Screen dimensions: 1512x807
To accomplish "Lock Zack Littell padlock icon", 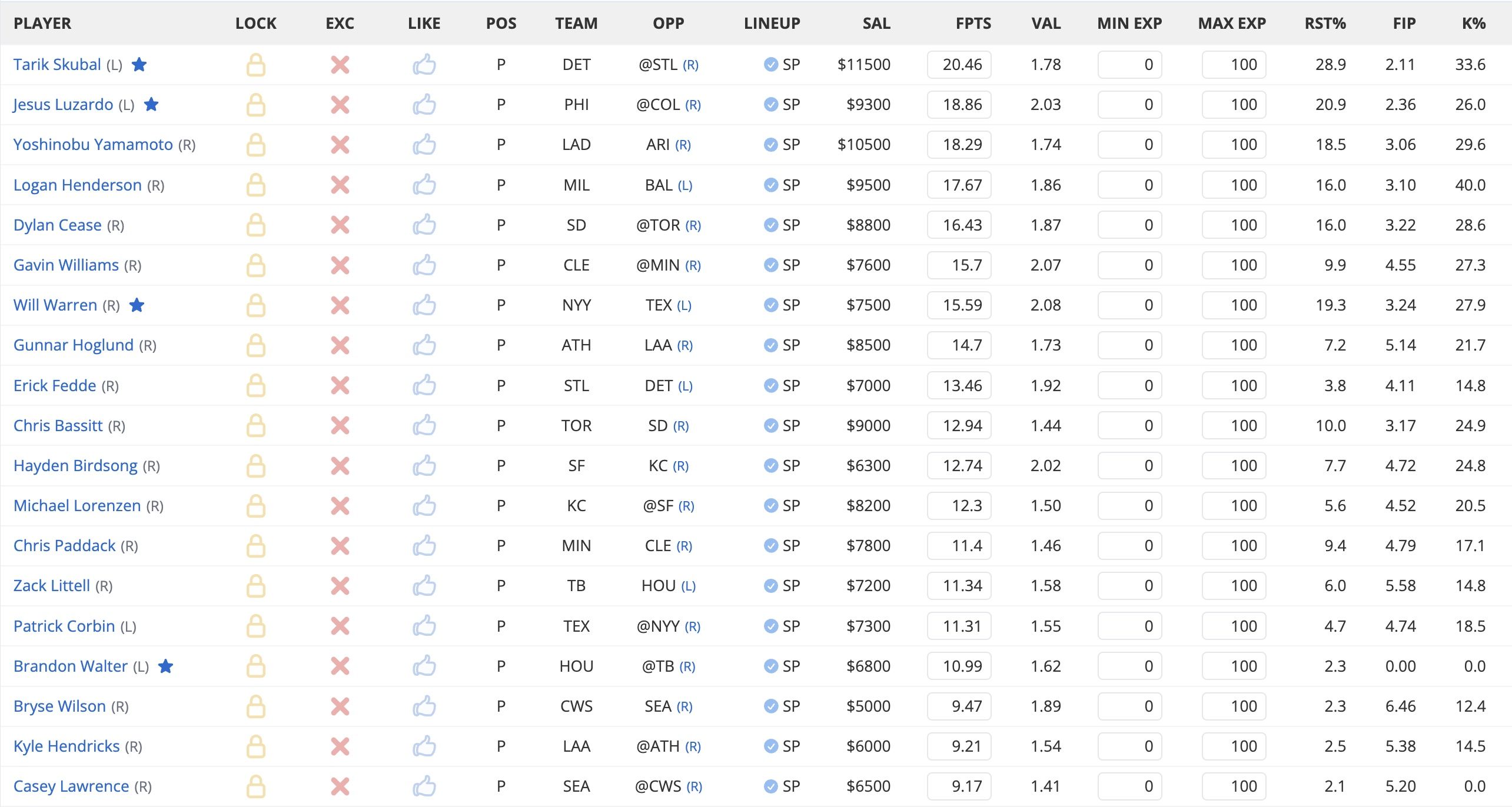I will tap(255, 586).
